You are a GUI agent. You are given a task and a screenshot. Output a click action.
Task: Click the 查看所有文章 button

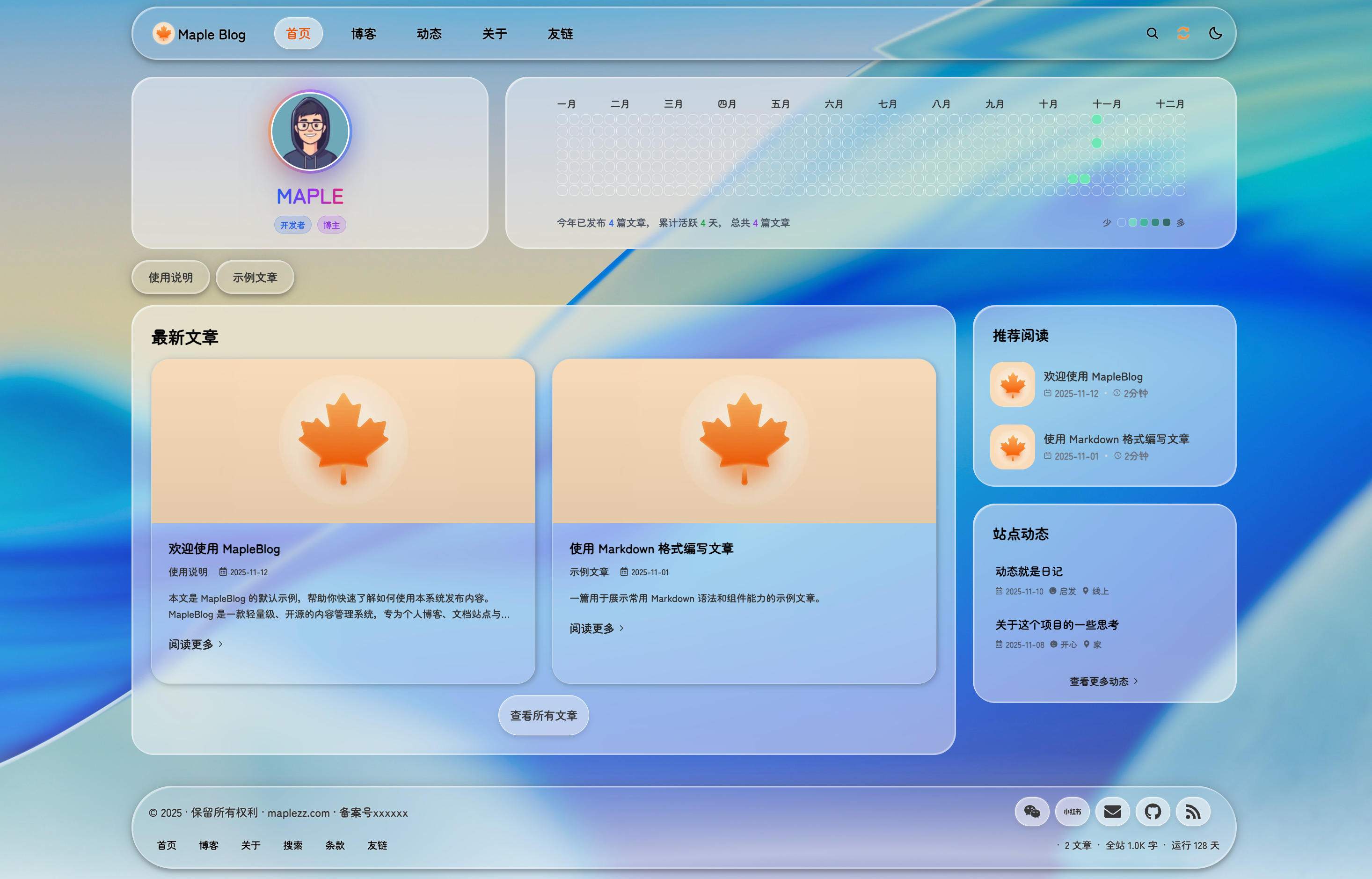point(543,715)
